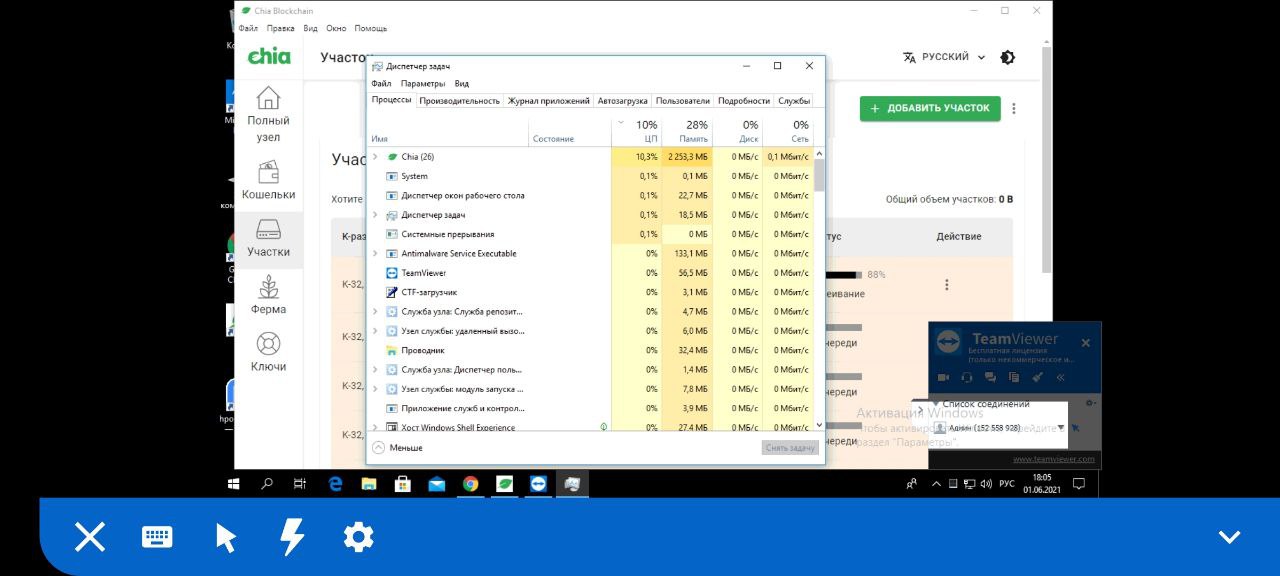Open the РУССКИЙ language dropdown
Image resolution: width=1280 pixels, height=576 pixels.
click(944, 57)
